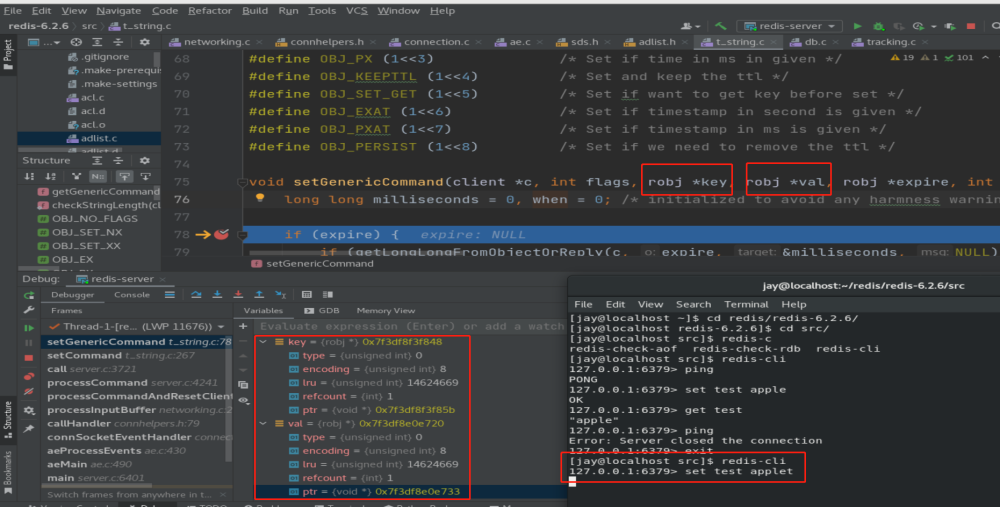Collapse the key variable node

click(x=264, y=342)
